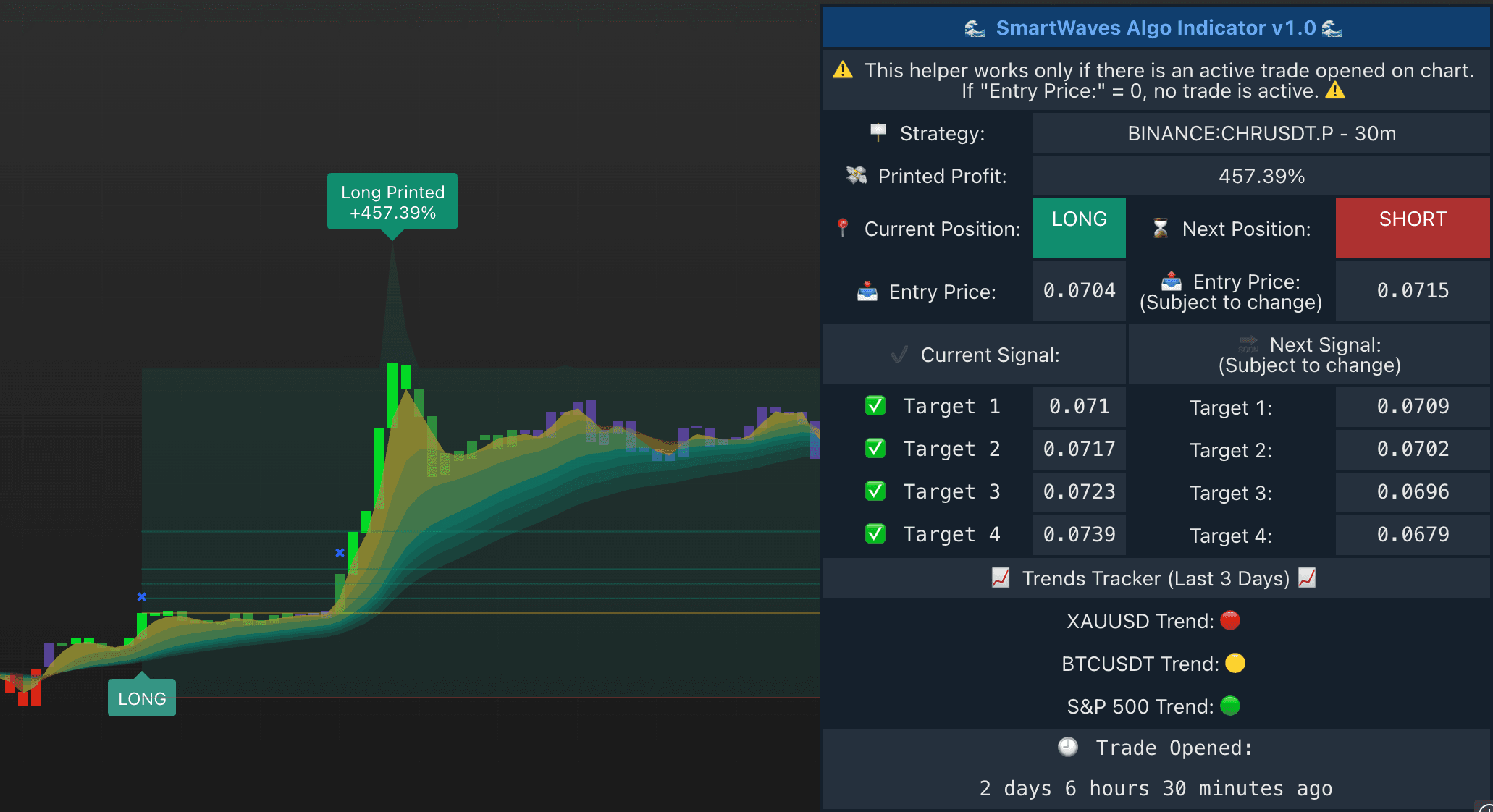The height and width of the screenshot is (812, 1493).
Task: Click the chart icon beside Trends Tracker heading
Action: click(1001, 578)
